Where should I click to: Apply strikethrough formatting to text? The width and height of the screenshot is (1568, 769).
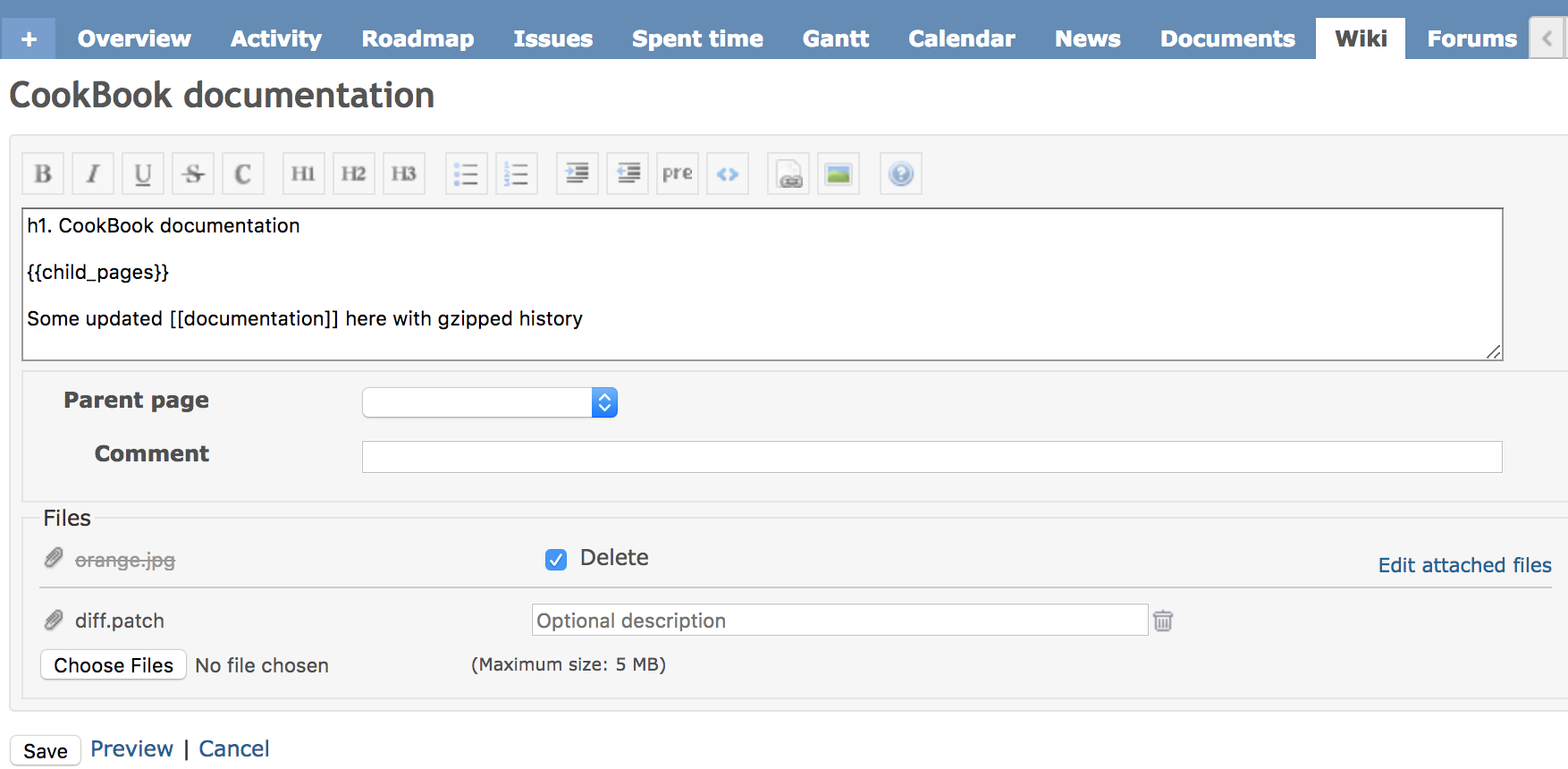pos(193,173)
